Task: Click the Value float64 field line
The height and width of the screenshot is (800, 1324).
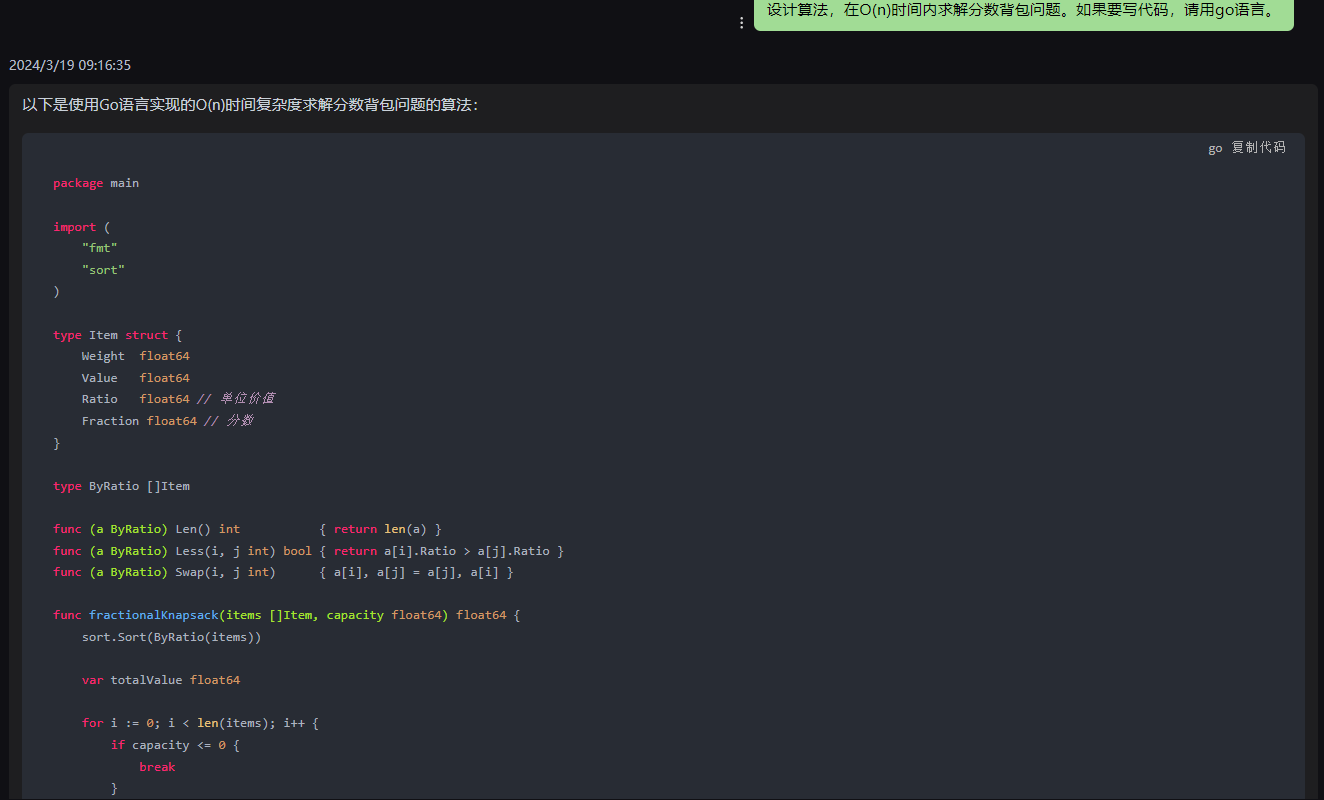Action: [x=136, y=378]
